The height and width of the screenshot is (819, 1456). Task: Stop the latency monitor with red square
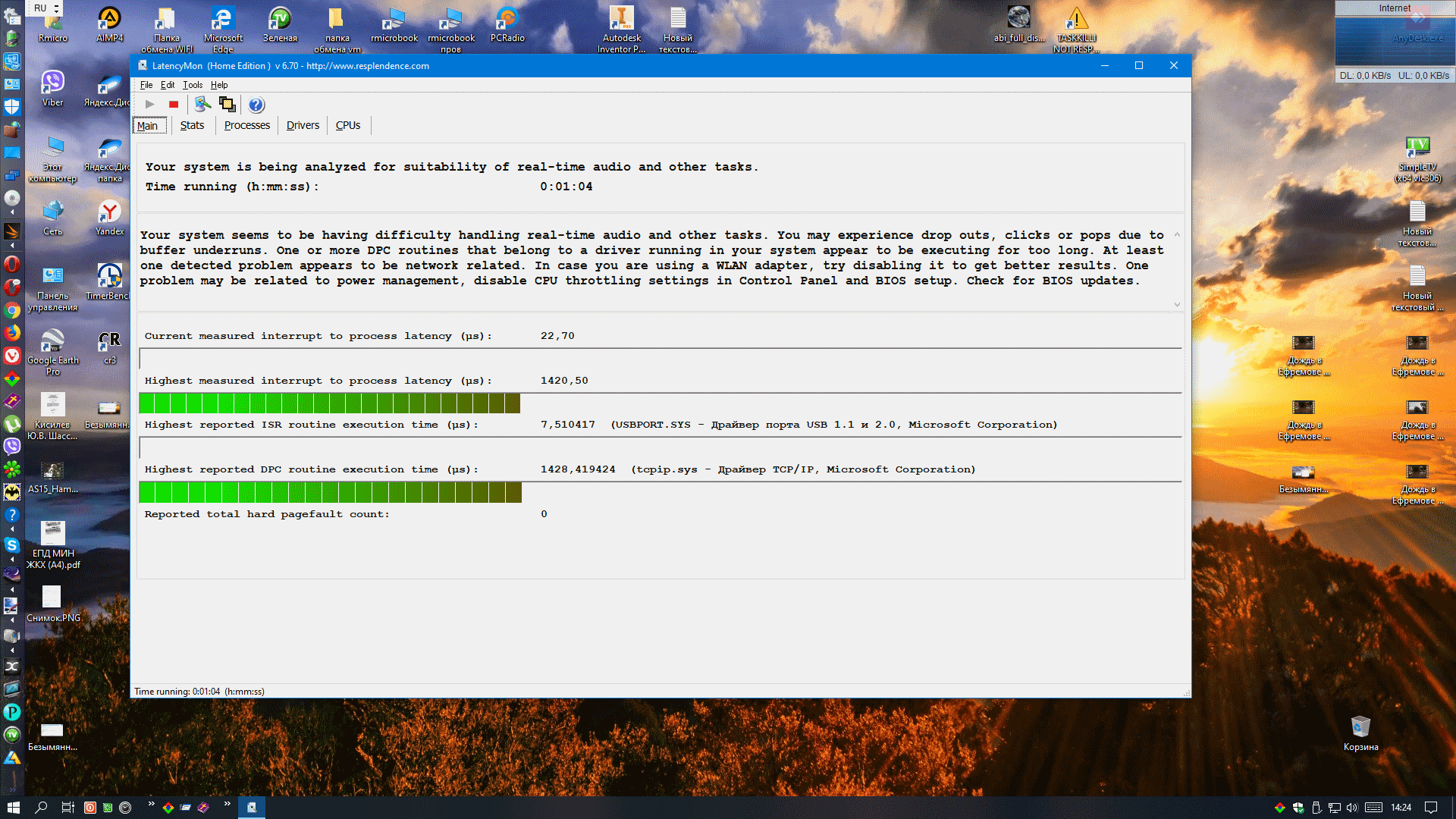[174, 105]
